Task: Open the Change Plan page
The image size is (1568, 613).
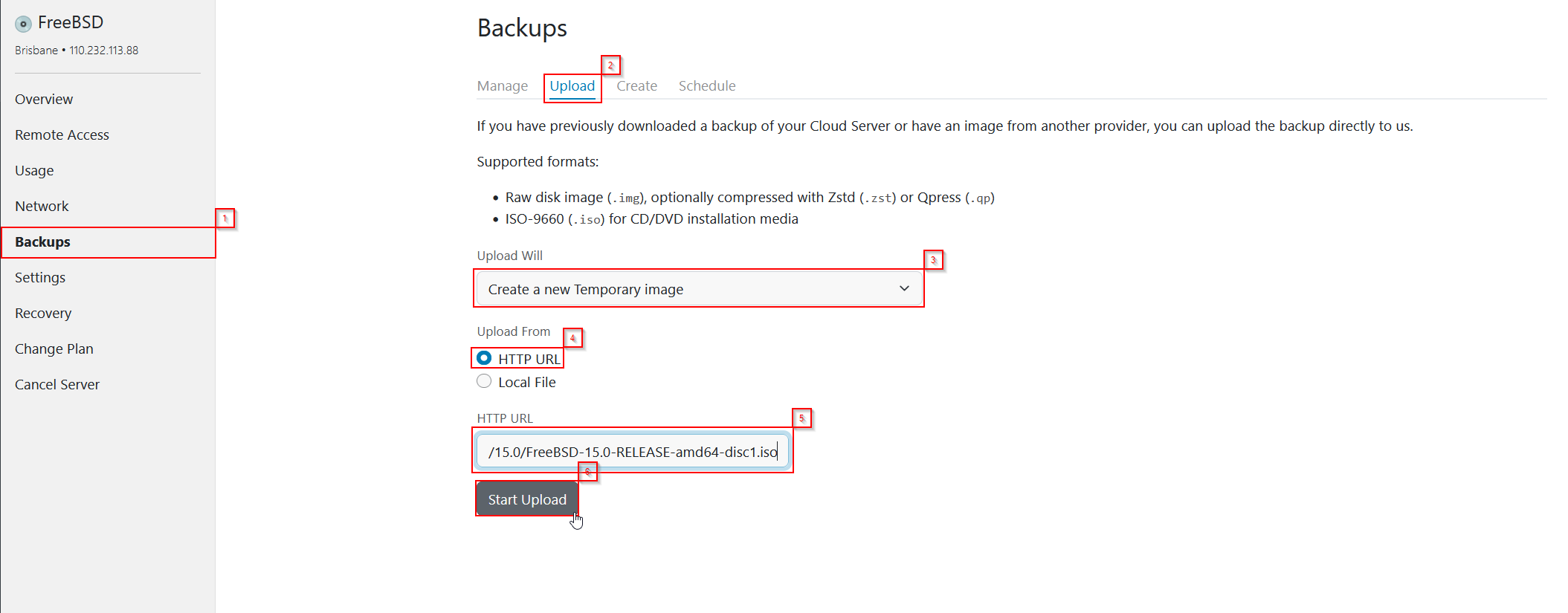Action: (x=54, y=349)
